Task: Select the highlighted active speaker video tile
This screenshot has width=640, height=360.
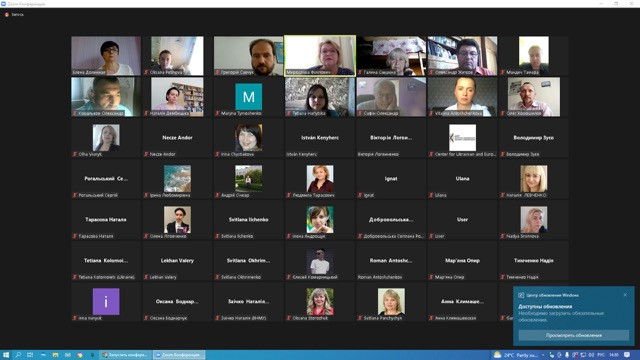Action: (x=320, y=56)
